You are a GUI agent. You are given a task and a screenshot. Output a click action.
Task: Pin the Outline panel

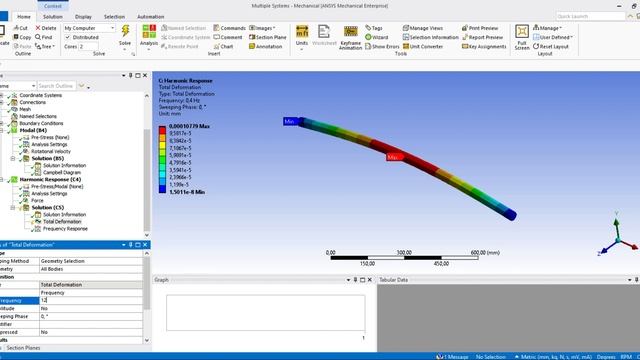(131, 76)
